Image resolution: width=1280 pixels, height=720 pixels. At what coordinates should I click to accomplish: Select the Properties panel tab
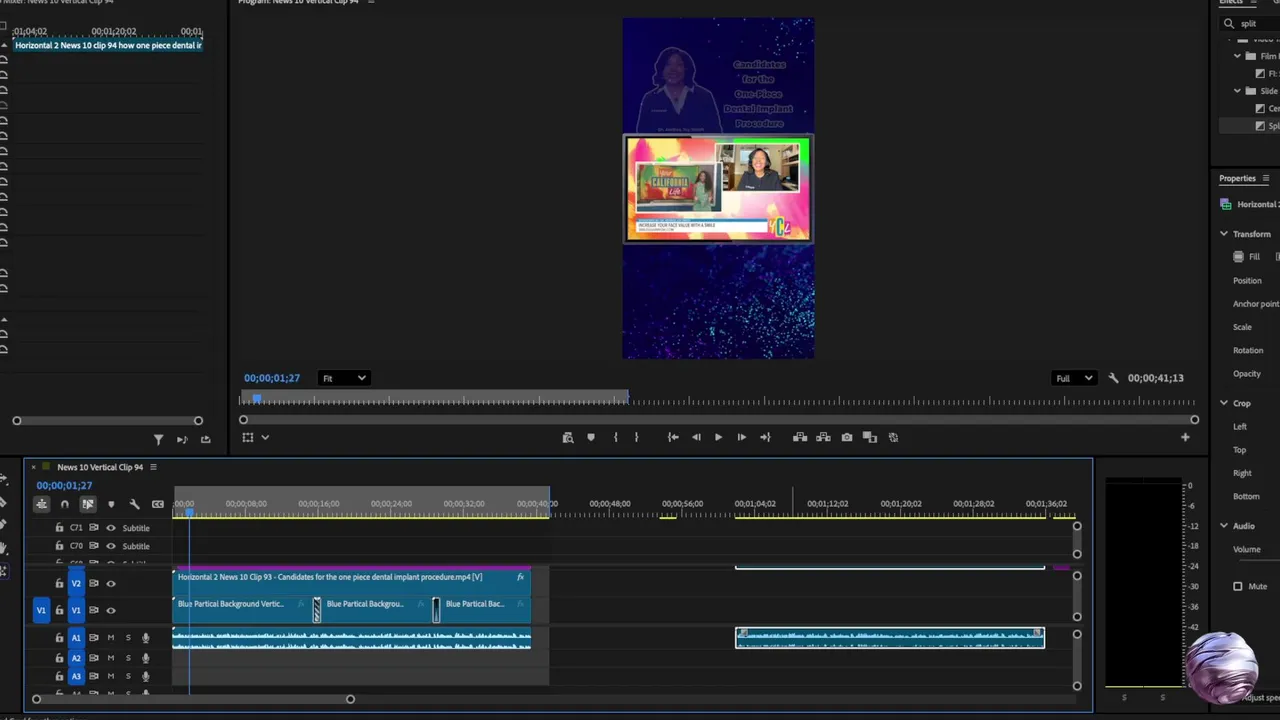point(1237,179)
